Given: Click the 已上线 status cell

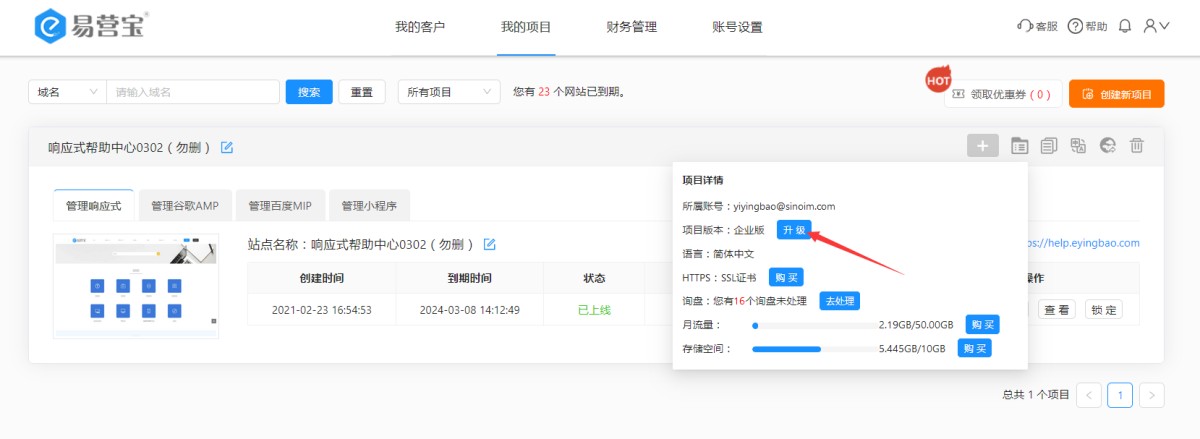Looking at the screenshot, I should [x=594, y=310].
